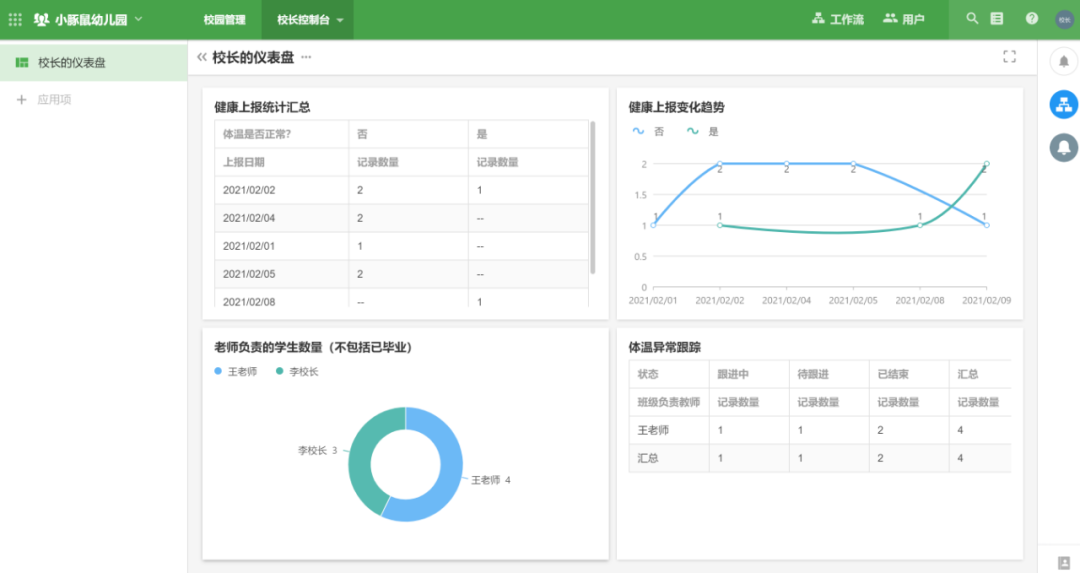Open the more options ellipsis beside dashboard title

pos(306,57)
